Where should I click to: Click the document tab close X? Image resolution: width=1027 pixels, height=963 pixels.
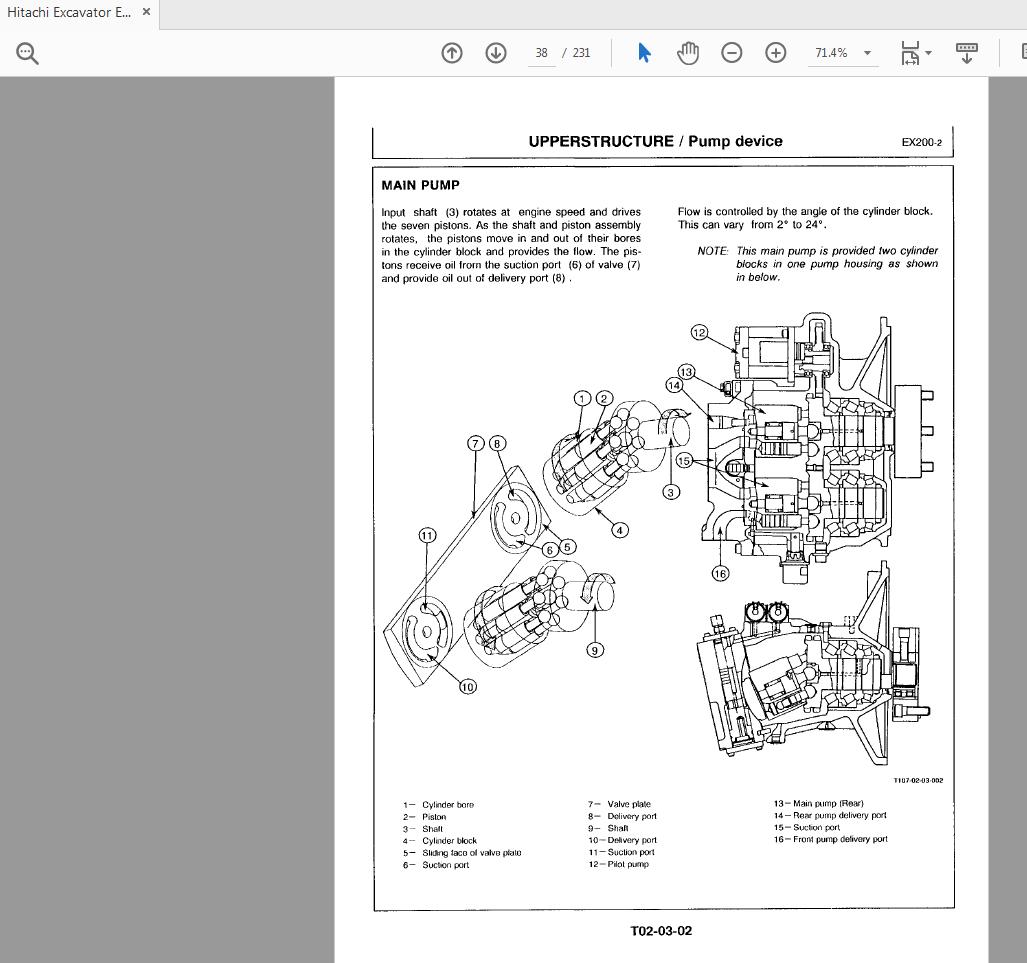(x=146, y=13)
